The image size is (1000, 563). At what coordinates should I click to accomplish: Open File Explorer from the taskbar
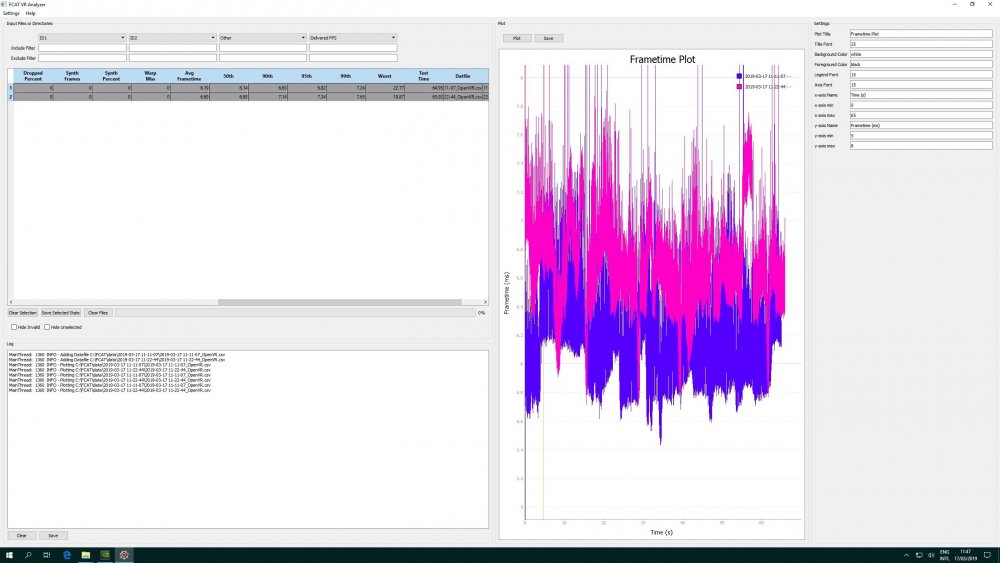(x=86, y=554)
